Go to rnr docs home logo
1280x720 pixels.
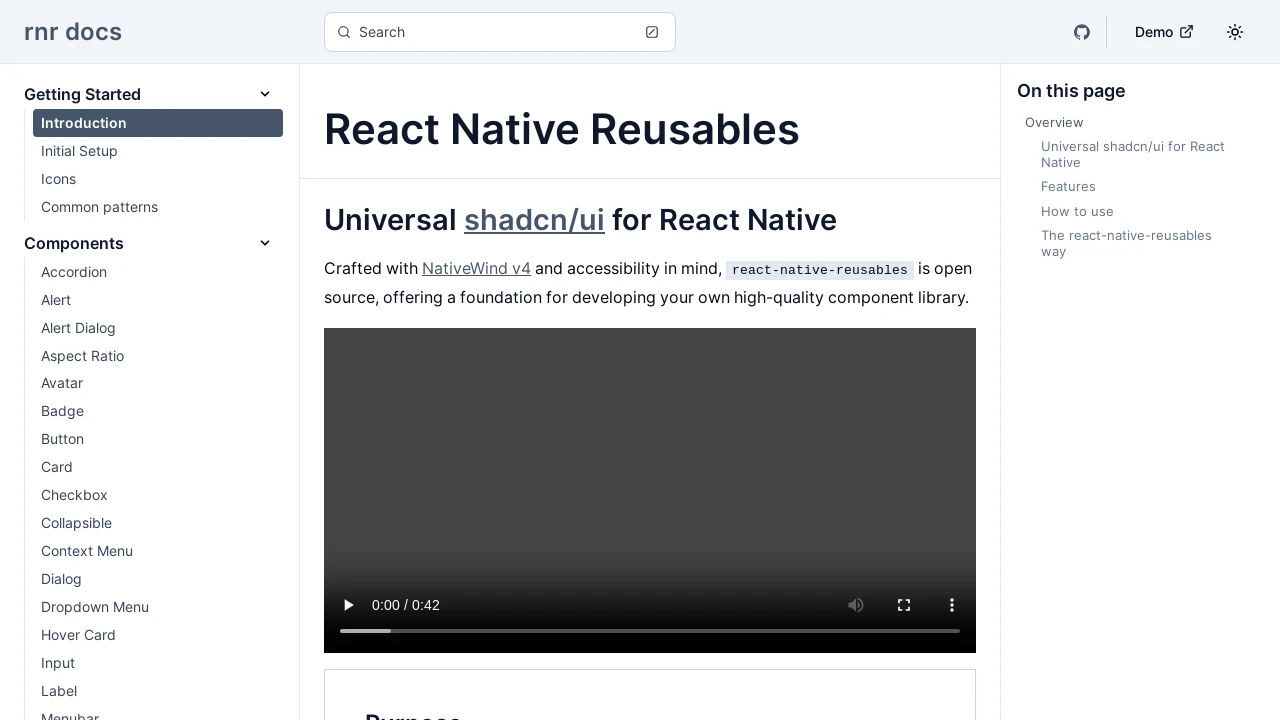tap(73, 32)
